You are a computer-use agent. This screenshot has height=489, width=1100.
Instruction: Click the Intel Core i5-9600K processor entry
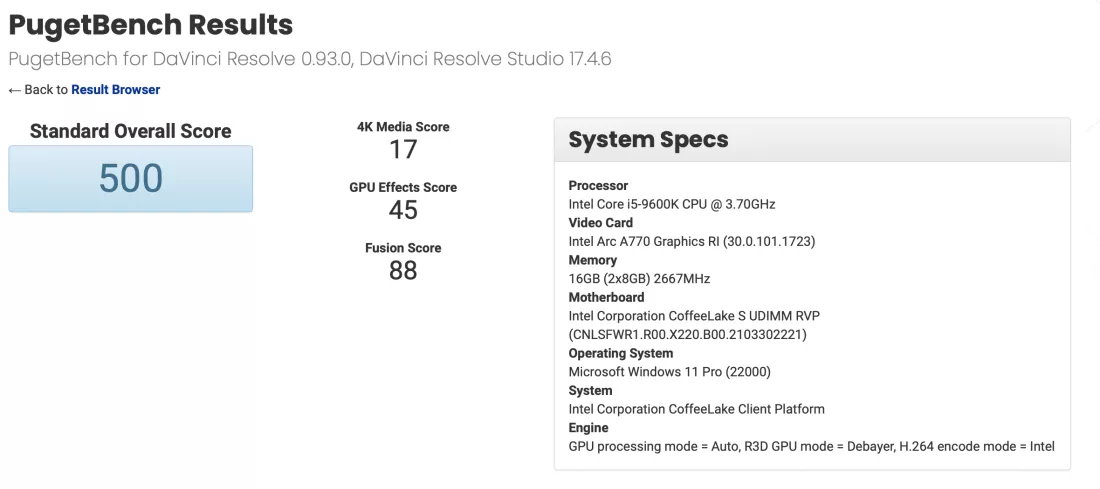coord(671,204)
